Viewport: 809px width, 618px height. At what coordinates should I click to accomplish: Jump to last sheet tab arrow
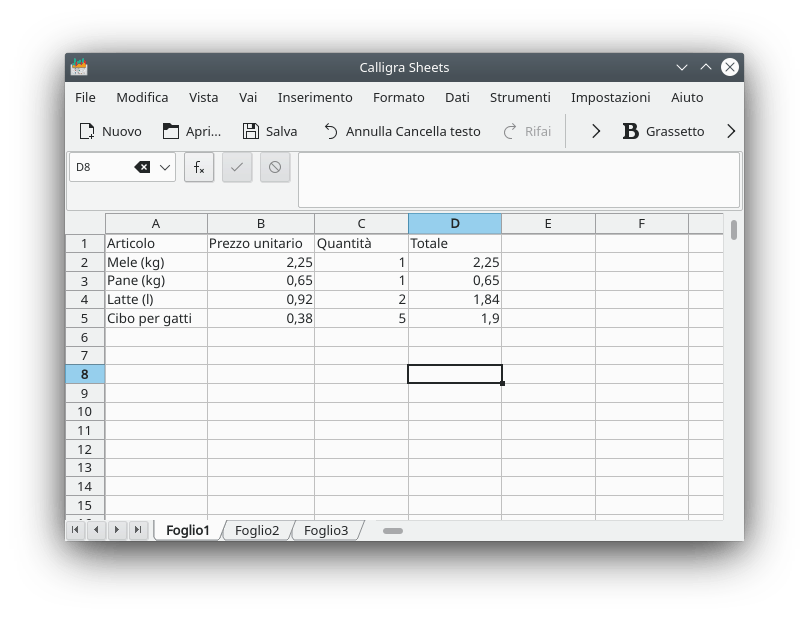pyautogui.click(x=138, y=530)
